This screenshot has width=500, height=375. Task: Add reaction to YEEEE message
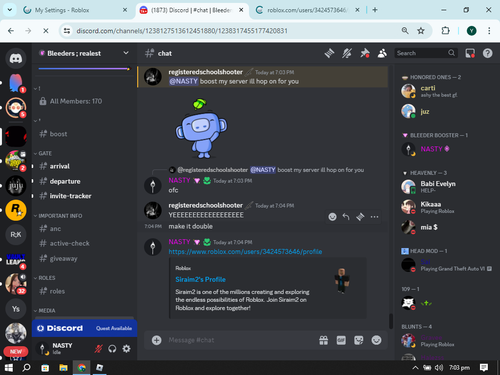332,217
